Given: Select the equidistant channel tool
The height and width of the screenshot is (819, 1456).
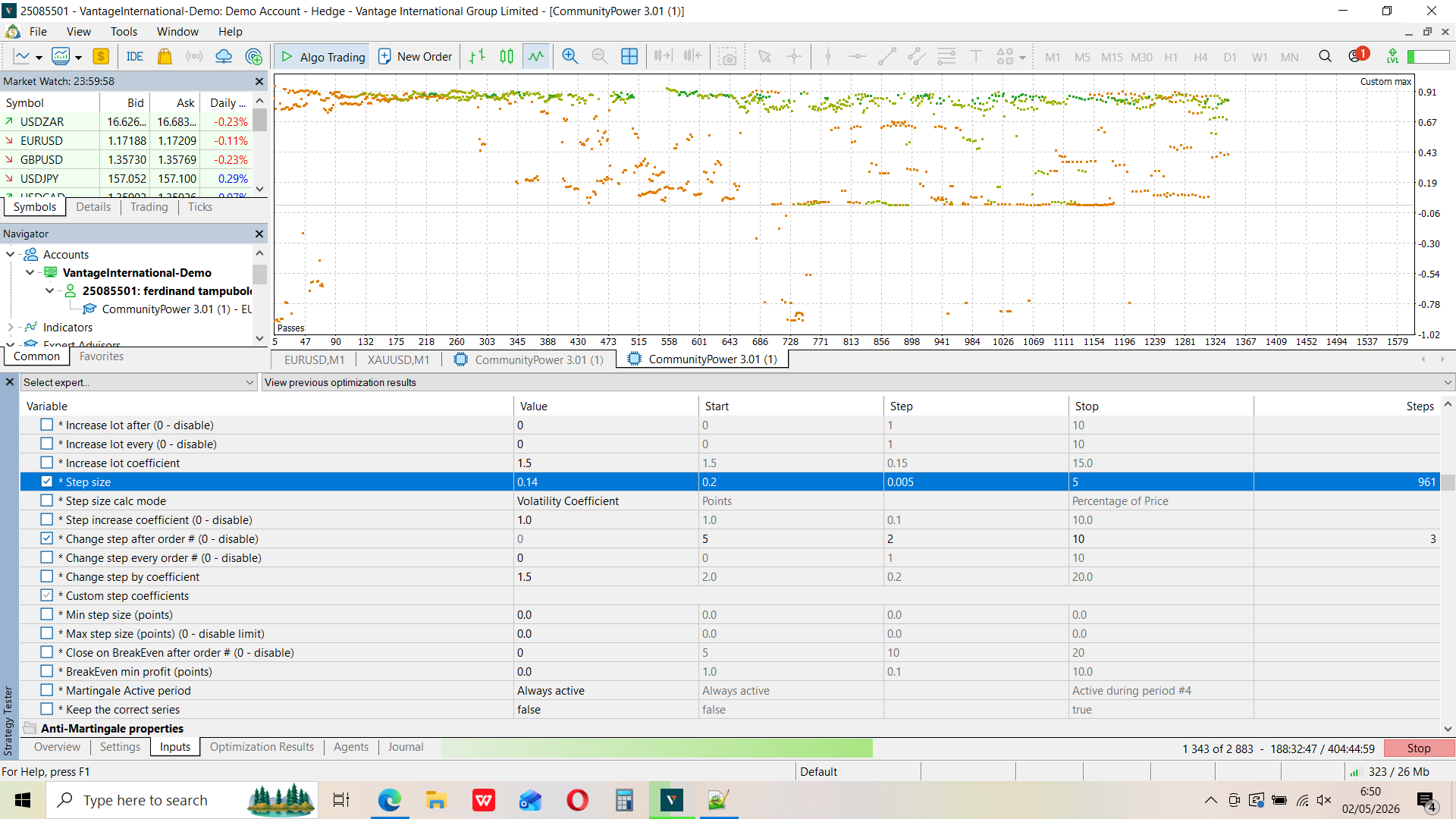Looking at the screenshot, I should pyautogui.click(x=917, y=57).
